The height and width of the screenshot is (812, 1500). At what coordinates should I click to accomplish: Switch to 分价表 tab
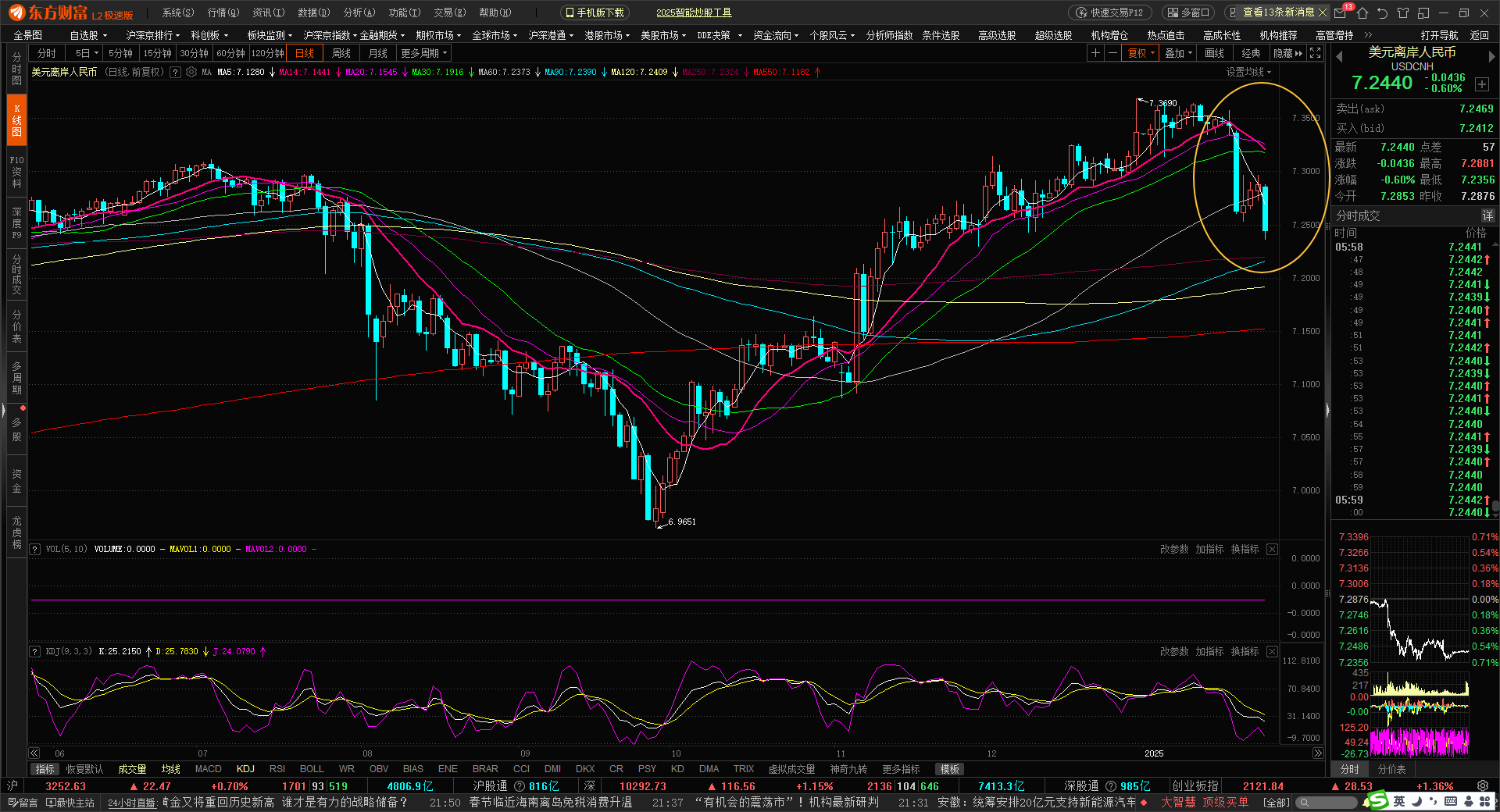1391,769
